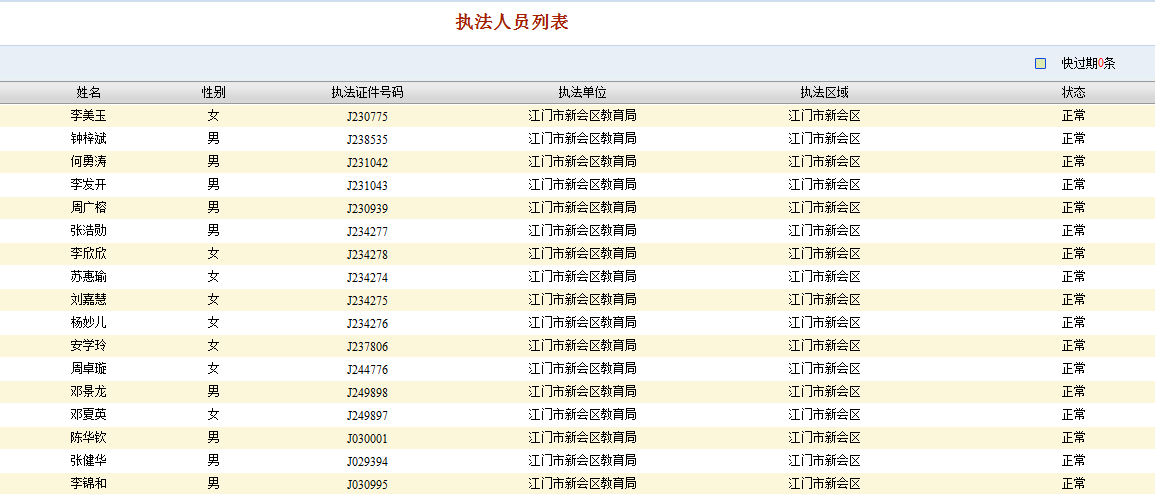Click certificate number J029394
Screen dimensions: 1155x494
pos(368,462)
